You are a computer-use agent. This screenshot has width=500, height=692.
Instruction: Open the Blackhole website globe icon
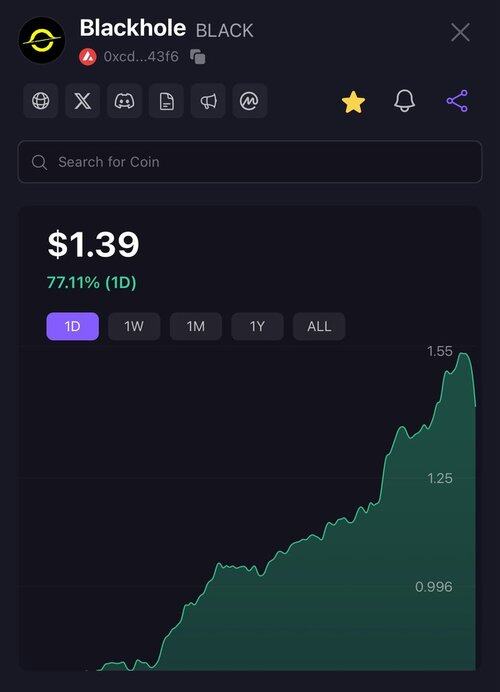[x=41, y=101]
